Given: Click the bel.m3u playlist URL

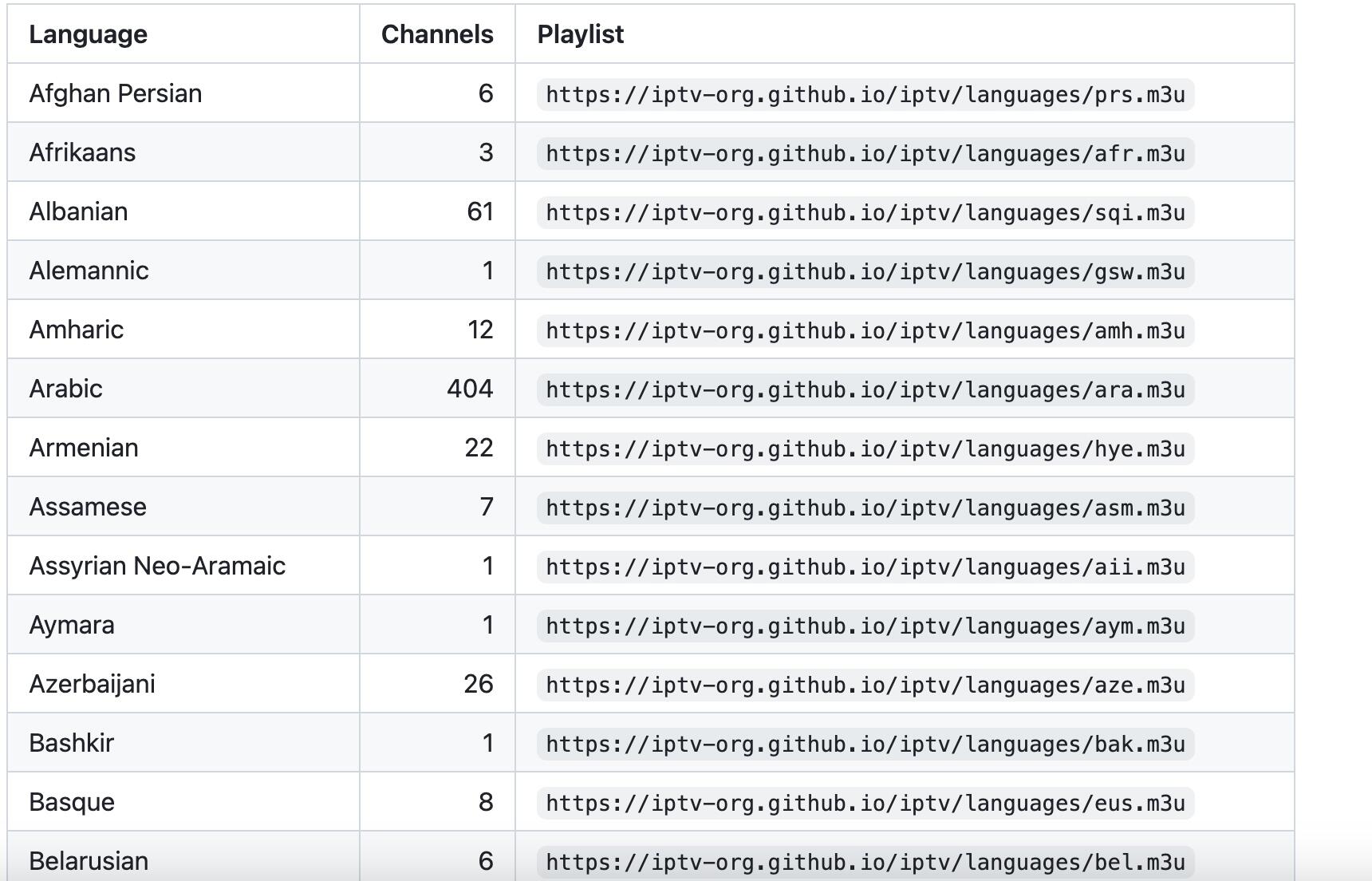Looking at the screenshot, I should (865, 862).
